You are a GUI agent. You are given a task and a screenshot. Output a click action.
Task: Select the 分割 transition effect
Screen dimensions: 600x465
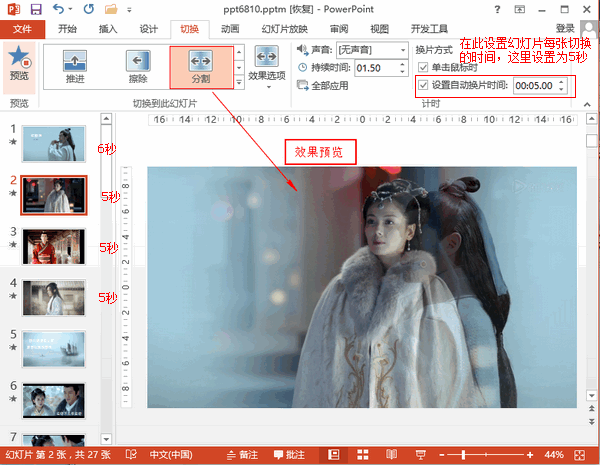click(x=201, y=67)
